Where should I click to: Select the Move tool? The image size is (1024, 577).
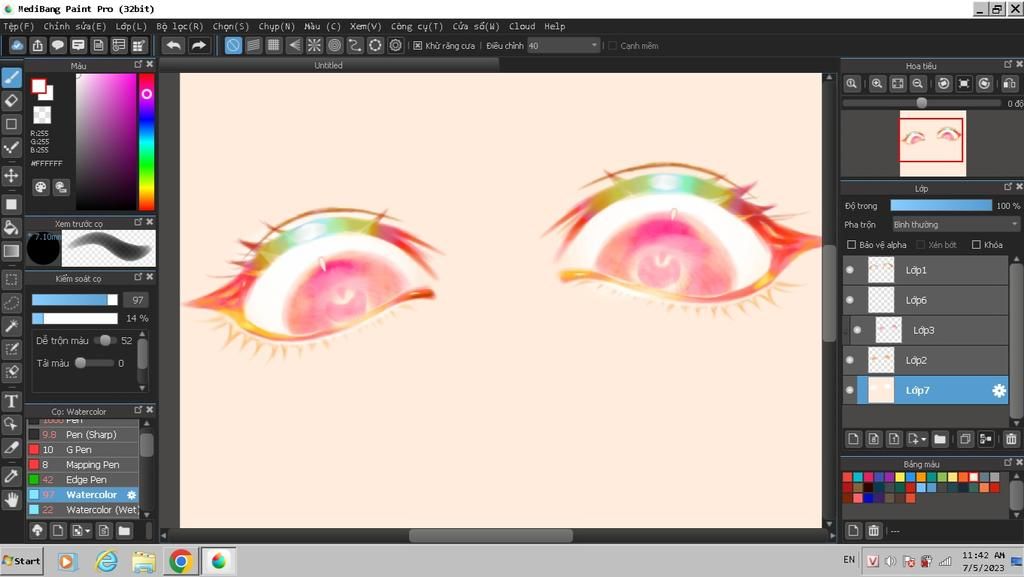click(12, 176)
